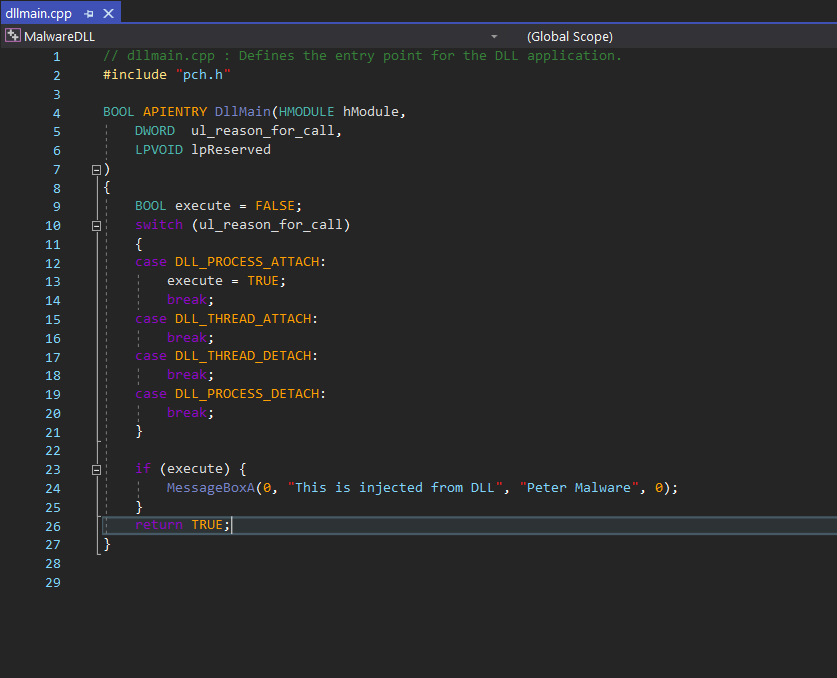
Task: Click FALSE in execute declaration
Action: (x=275, y=206)
